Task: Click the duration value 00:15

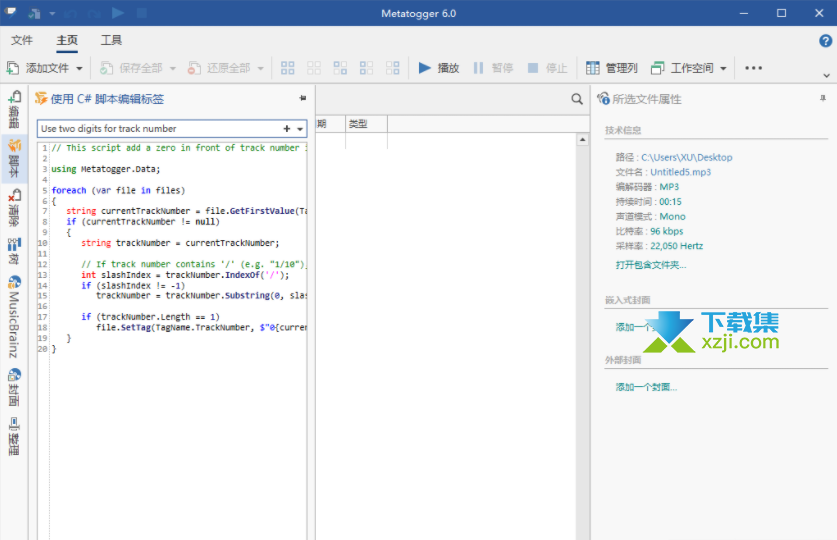Action: pyautogui.click(x=670, y=202)
